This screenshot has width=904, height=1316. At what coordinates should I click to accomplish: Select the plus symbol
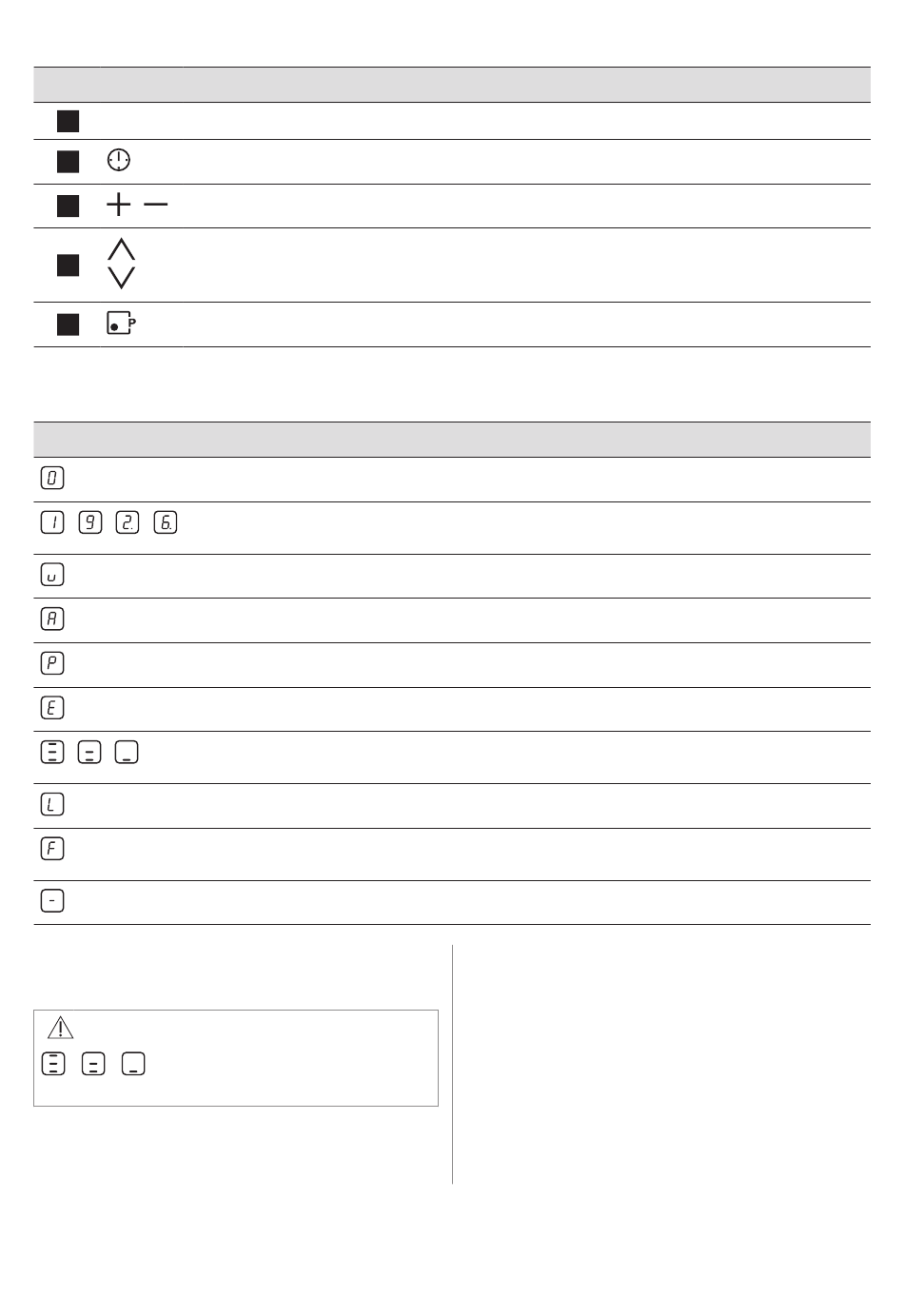pyautogui.click(x=119, y=204)
